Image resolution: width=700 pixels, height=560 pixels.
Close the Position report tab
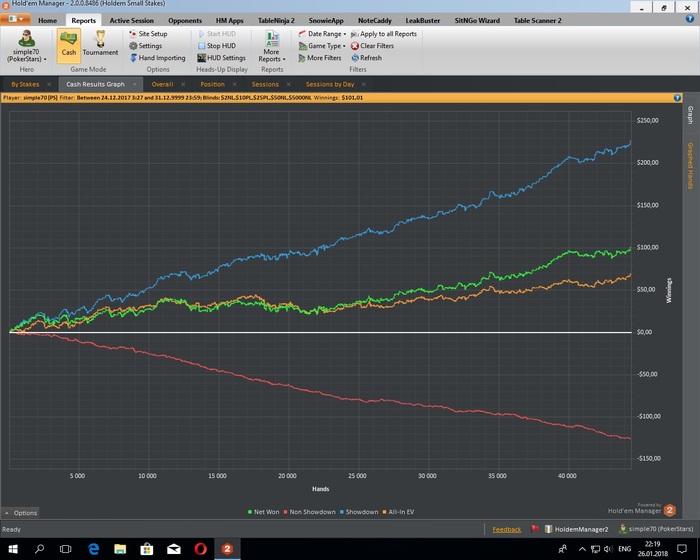click(234, 84)
